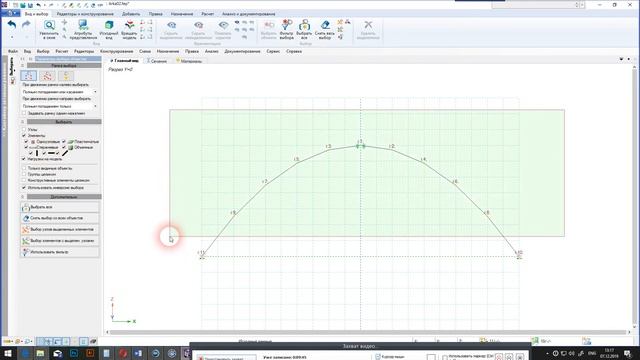Click the Redo arrow in the ribbon

26,25
